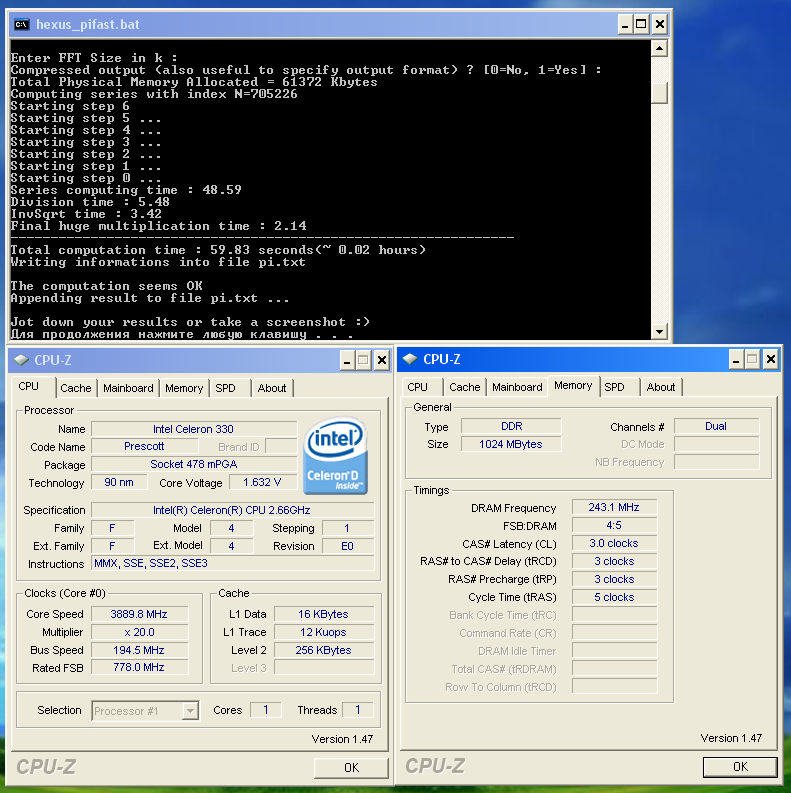Switch to Cache tab in left CPU-Z window

click(76, 388)
